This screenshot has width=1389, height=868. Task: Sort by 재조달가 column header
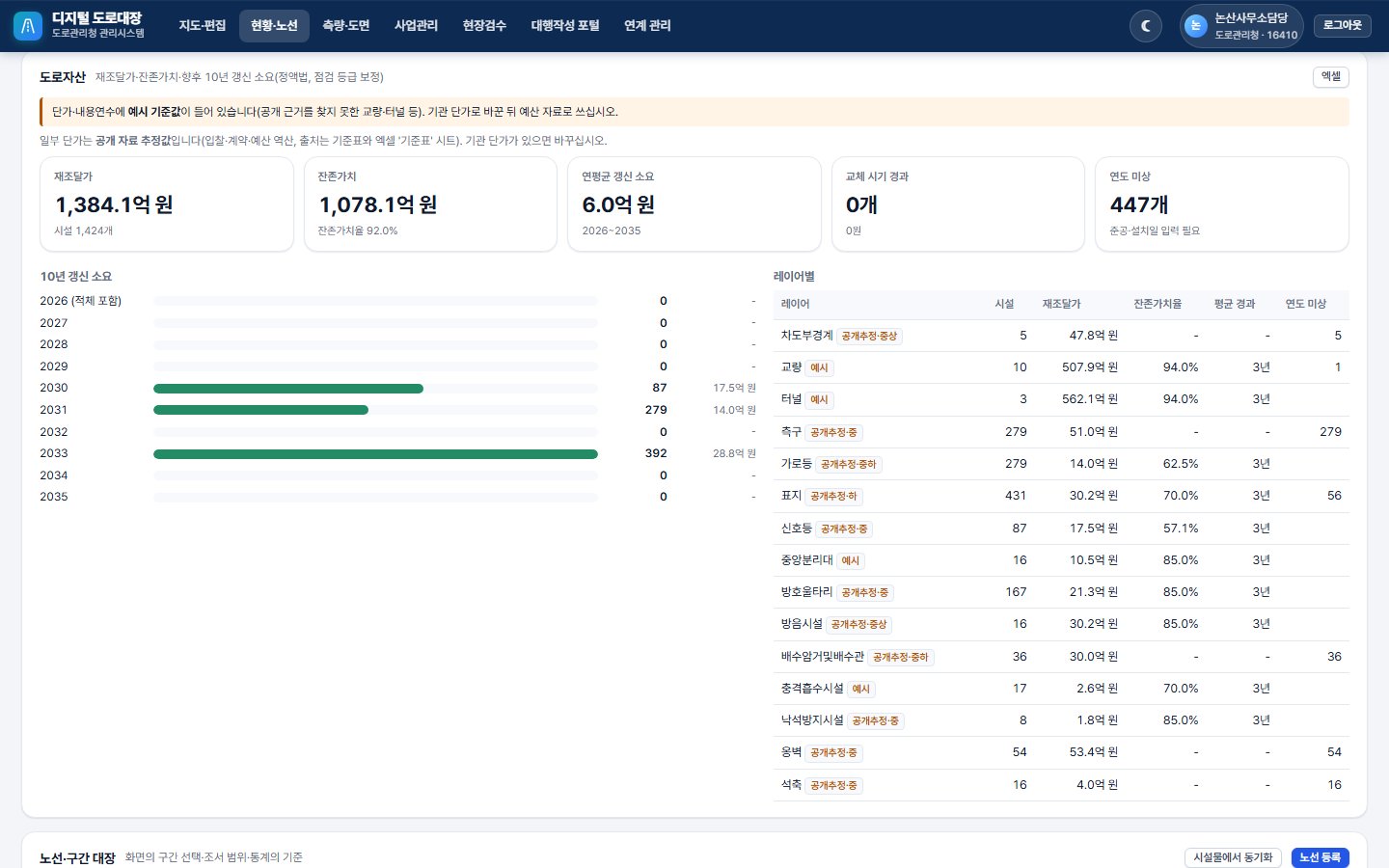tap(1061, 304)
